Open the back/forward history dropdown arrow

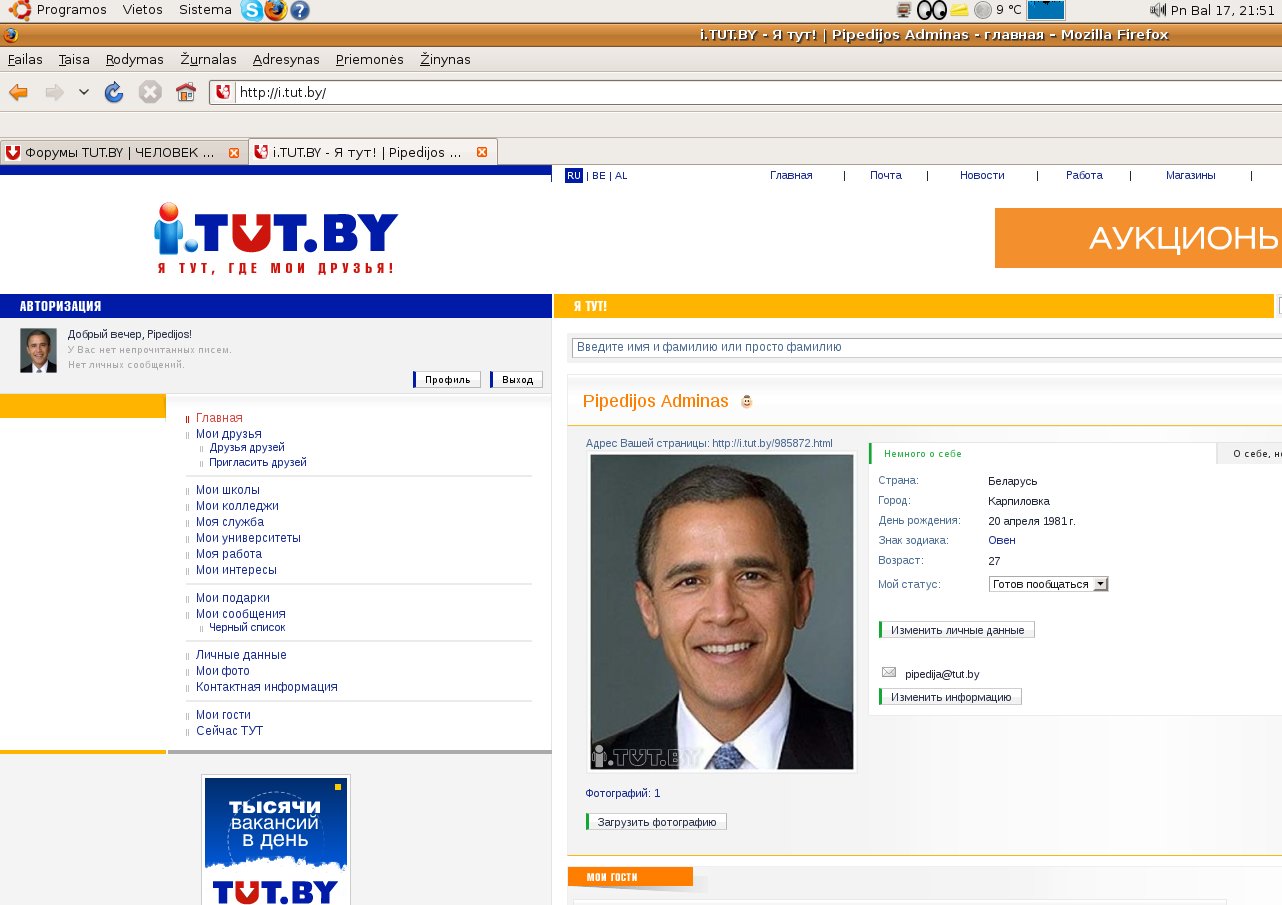point(84,93)
